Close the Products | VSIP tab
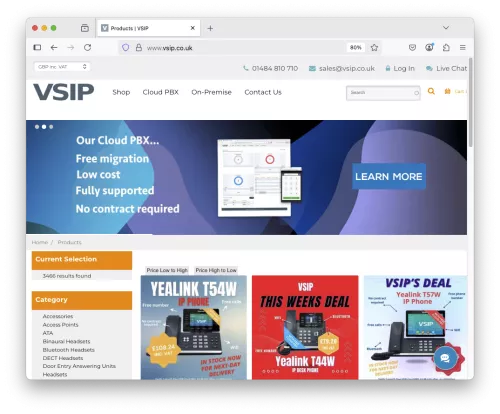The height and width of the screenshot is (414, 500). click(193, 28)
